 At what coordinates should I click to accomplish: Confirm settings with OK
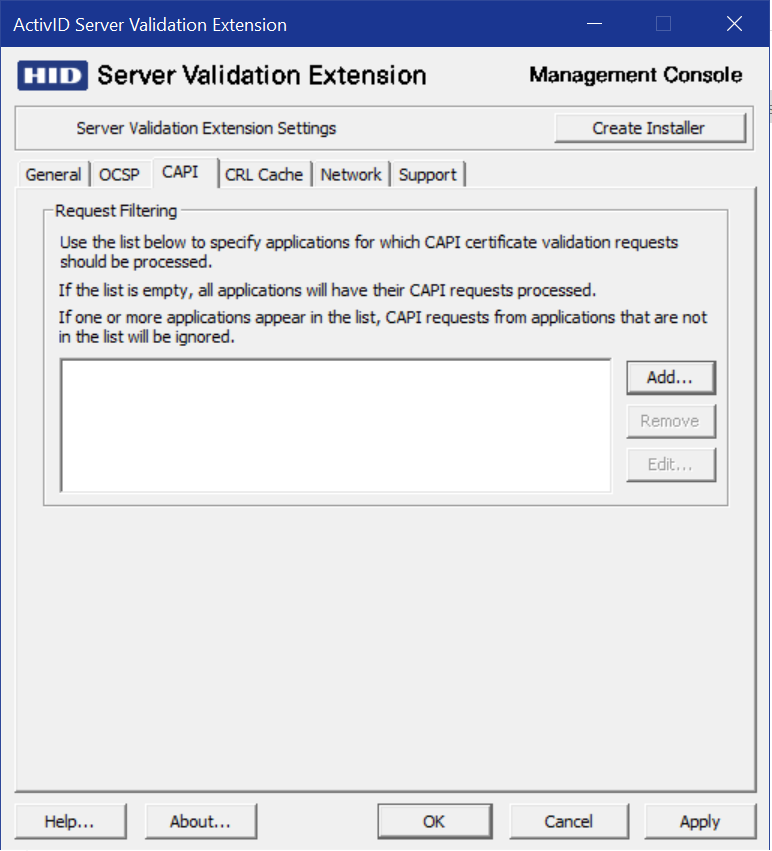(x=434, y=821)
